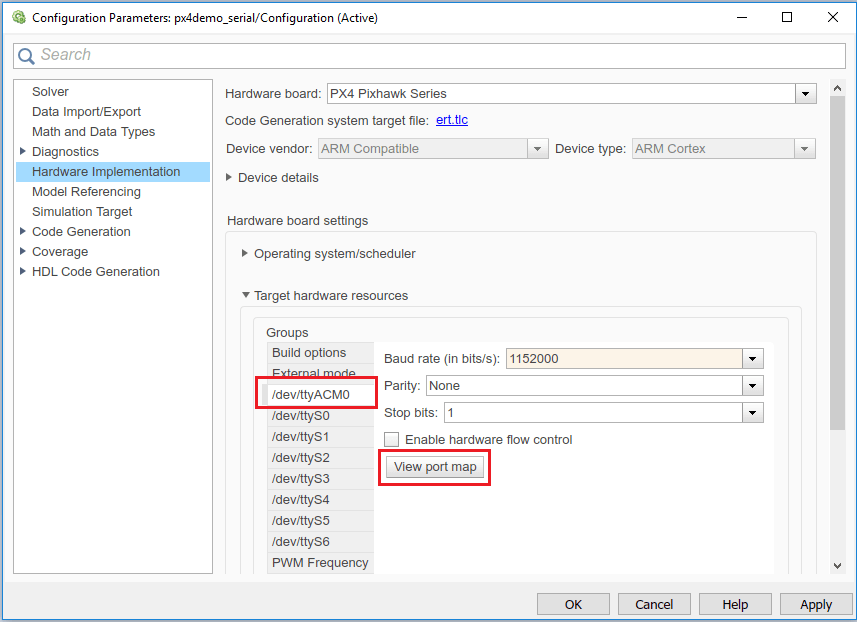
Task: Select the /dev/ttyACM0 group
Action: click(318, 395)
